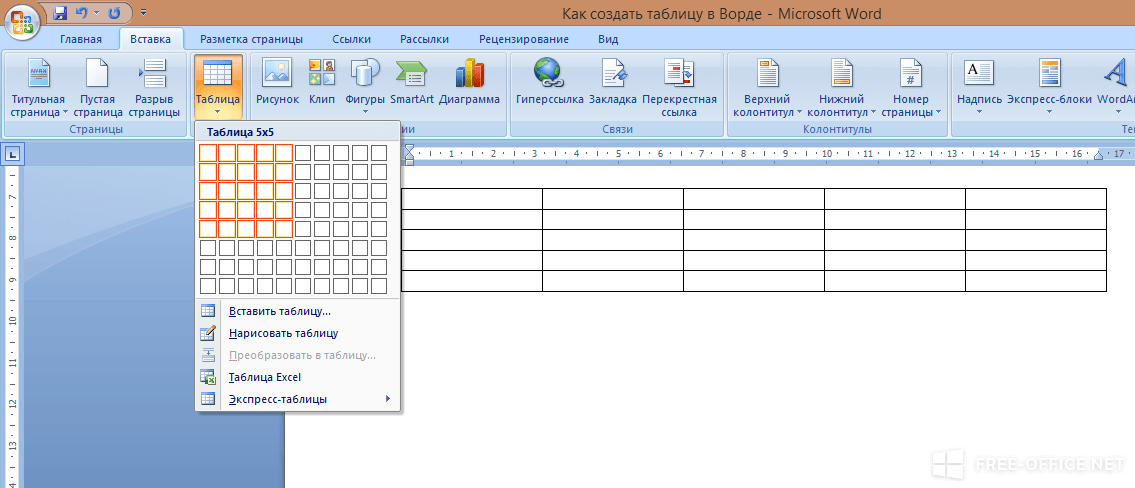
Task: Click the Вставить таблицу menu icon
Action: pos(208,311)
